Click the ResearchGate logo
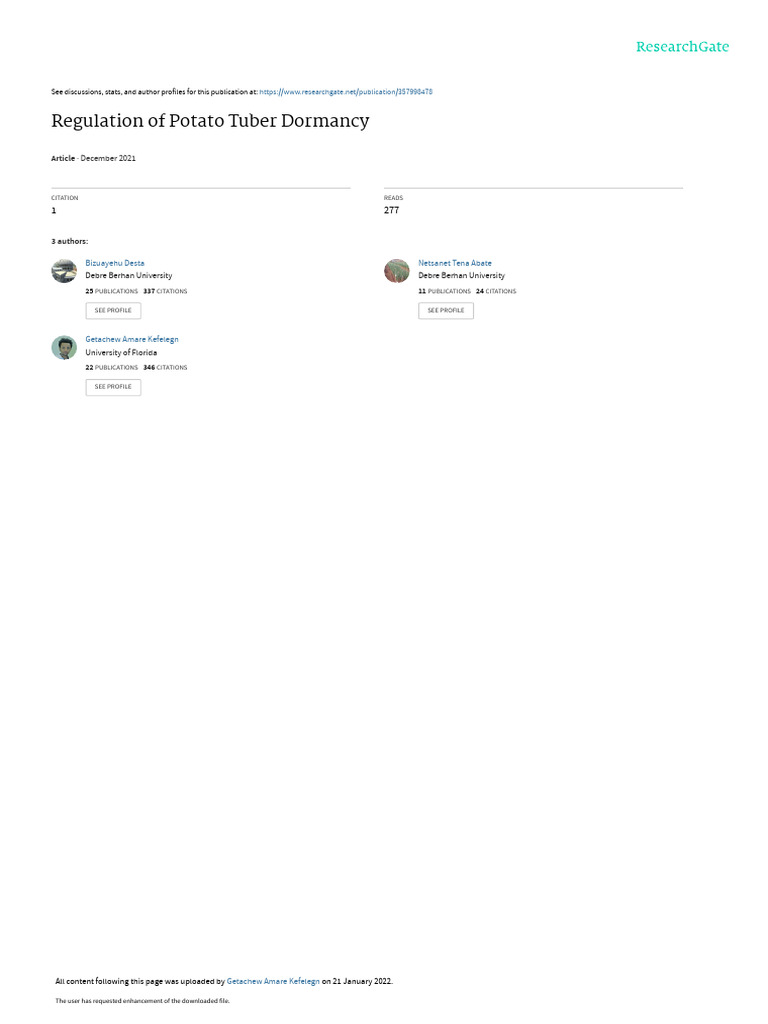Viewport: 768px width, 1024px height. 682,47
